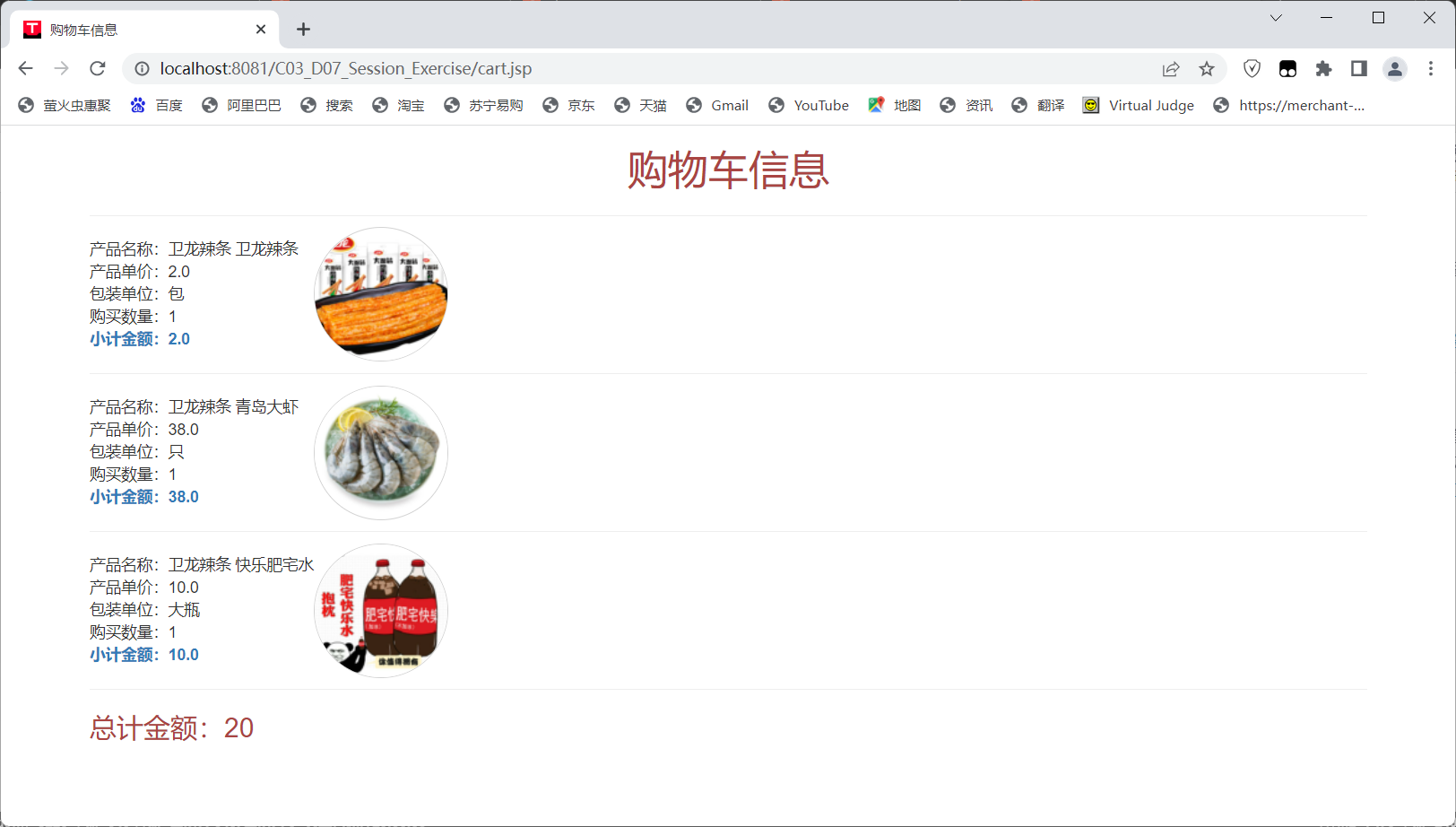Click the 产品单价: 38.0 line

[144, 429]
